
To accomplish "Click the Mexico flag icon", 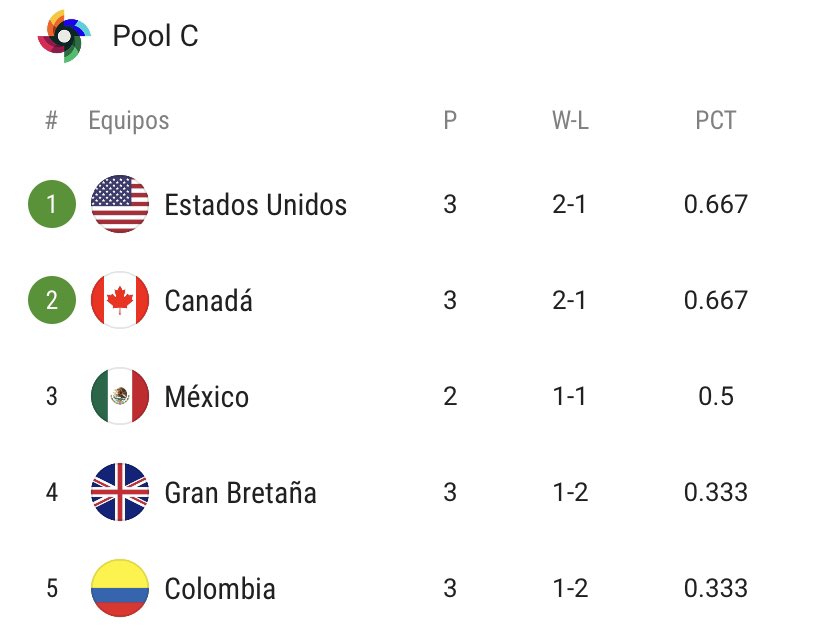I will click(120, 396).
